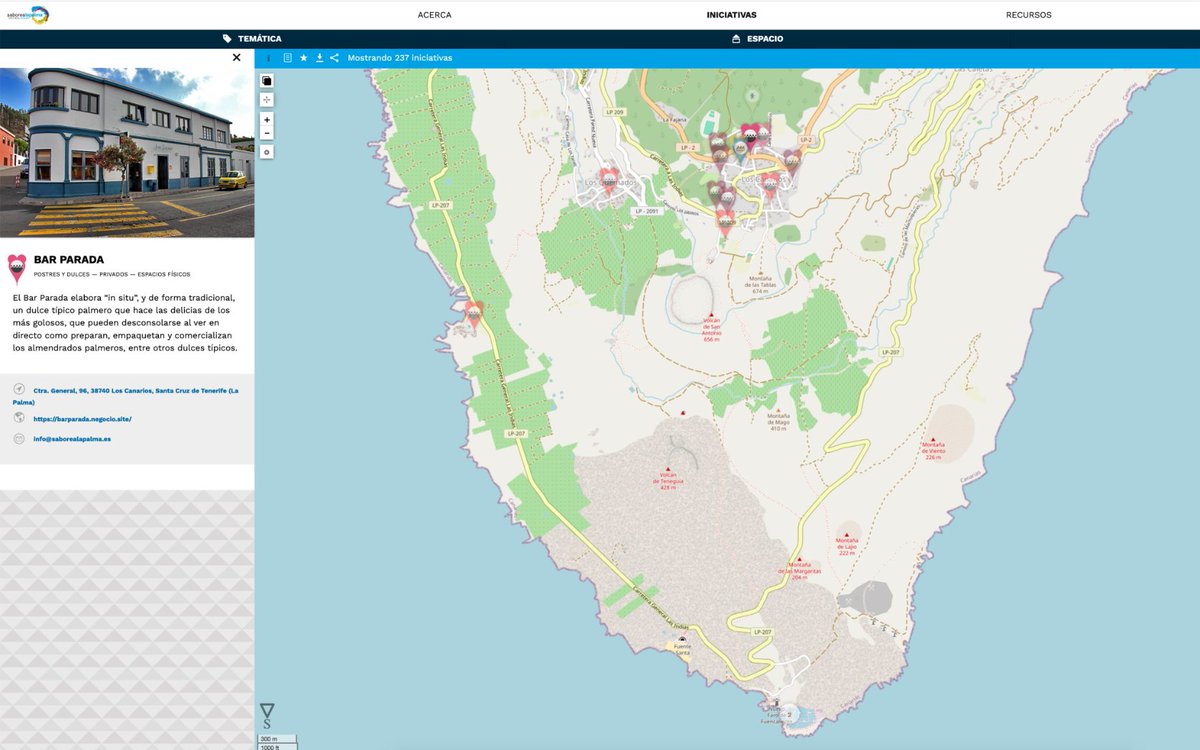Open the map settings gear button
Viewport: 1200px width, 750px height.
[267, 152]
